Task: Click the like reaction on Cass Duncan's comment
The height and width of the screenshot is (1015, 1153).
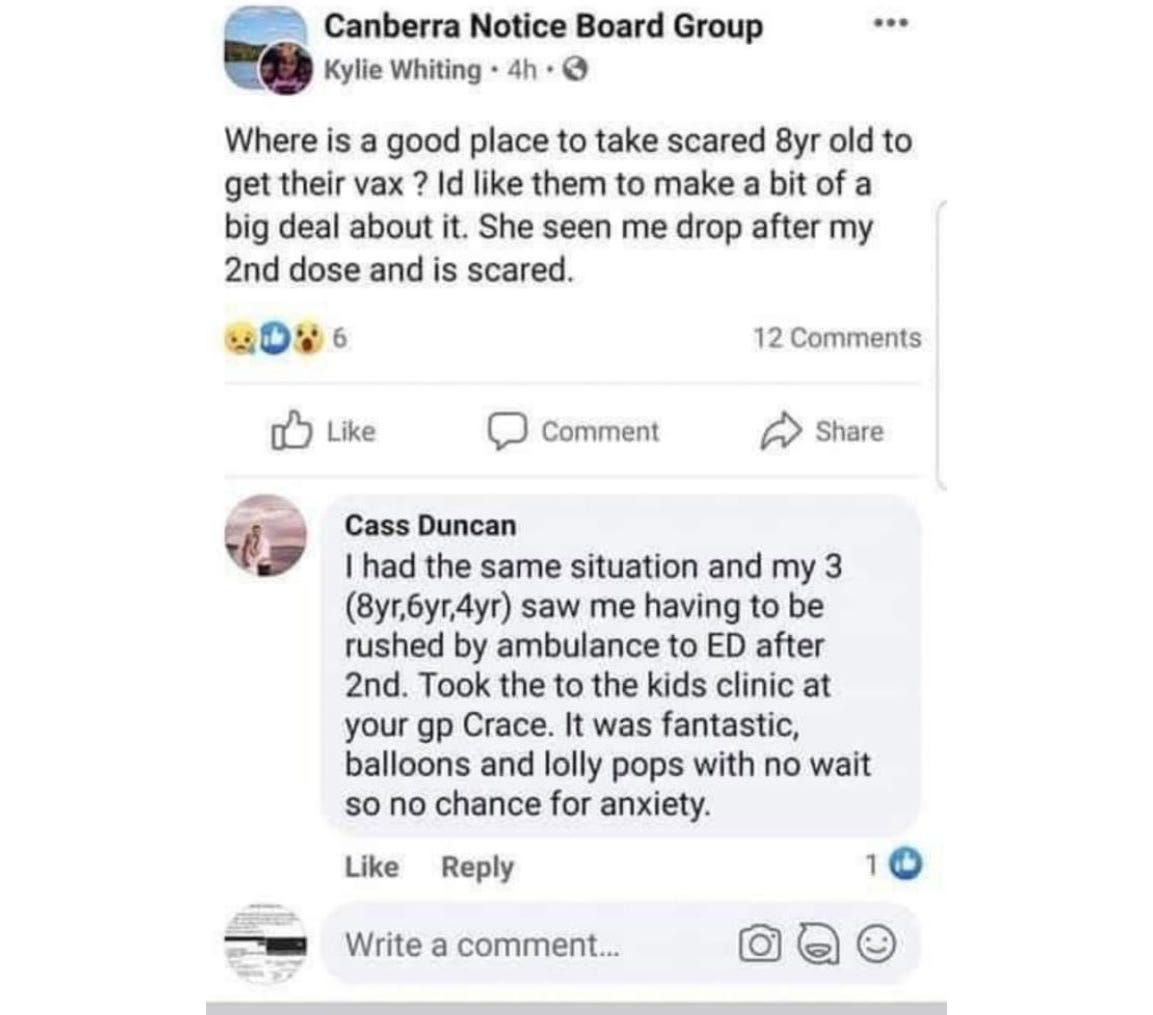Action: pos(905,864)
